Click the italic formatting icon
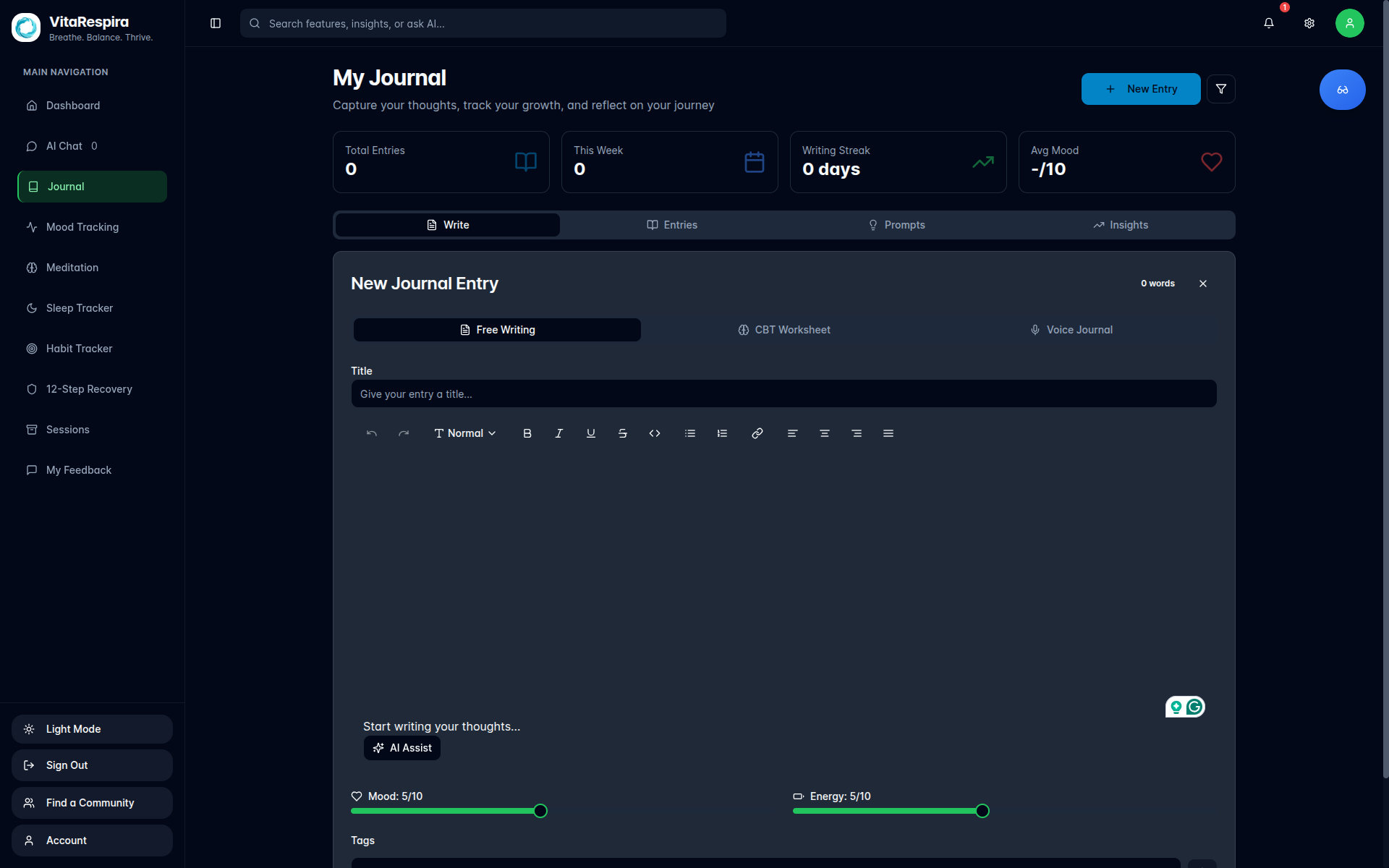The width and height of the screenshot is (1389, 868). tap(558, 433)
